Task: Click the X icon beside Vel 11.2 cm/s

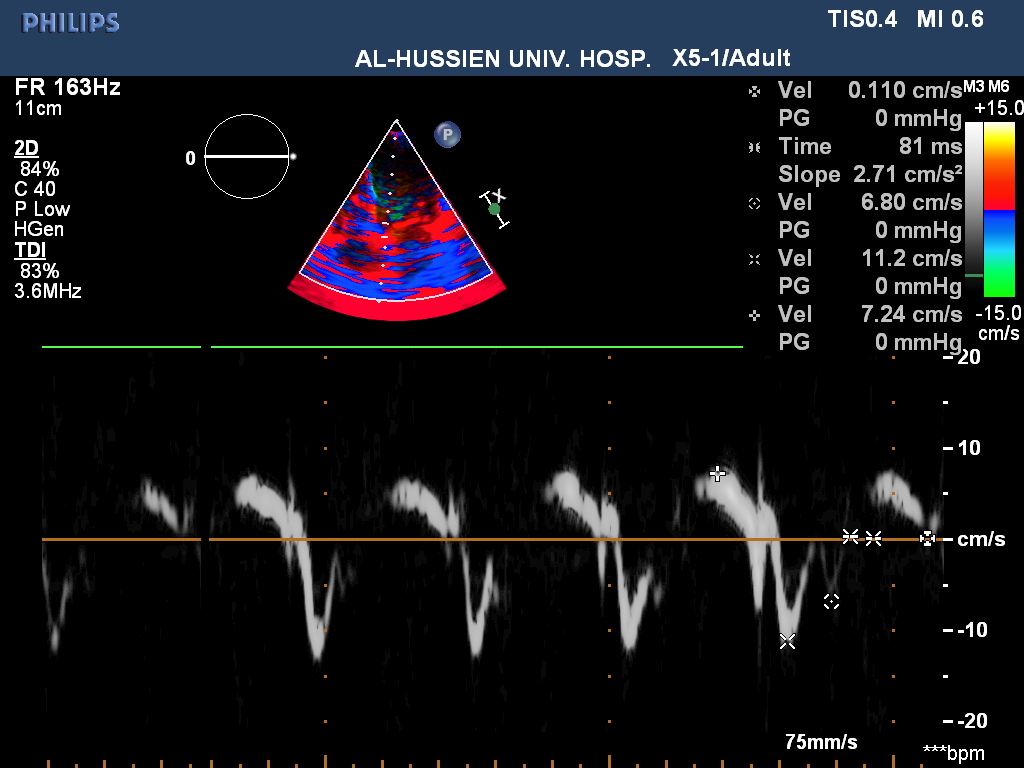Action: 754,259
